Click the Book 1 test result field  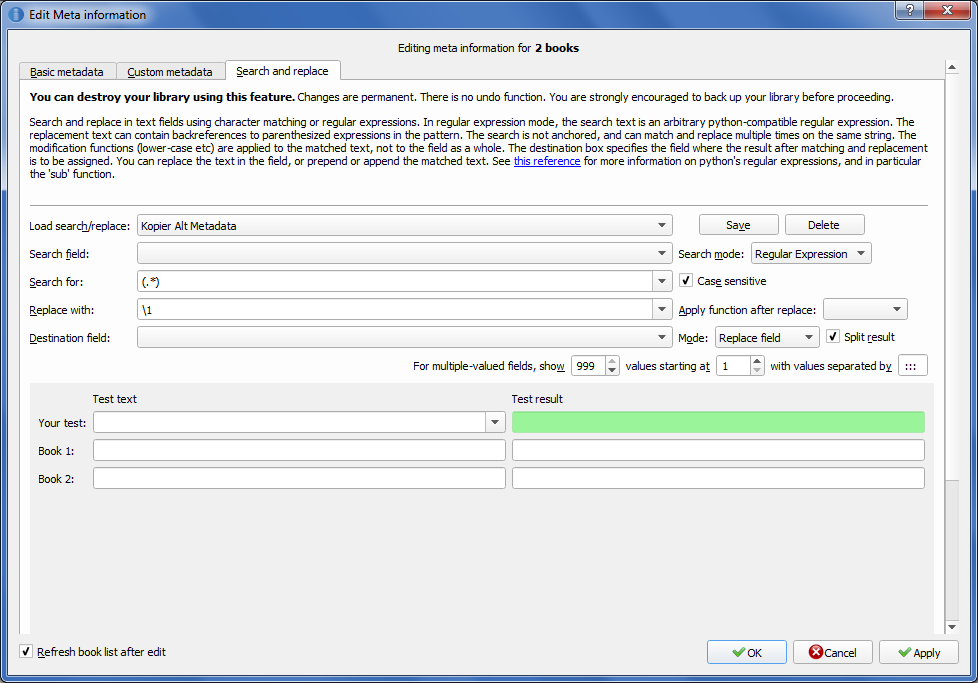coord(718,450)
